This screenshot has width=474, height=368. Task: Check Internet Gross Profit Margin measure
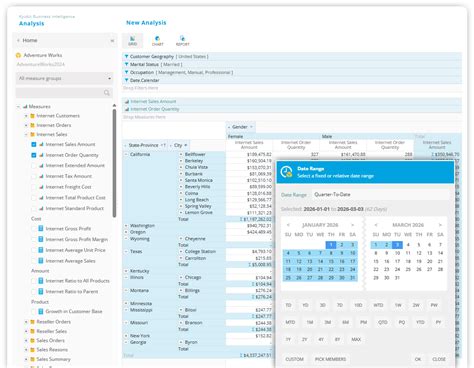(34, 239)
